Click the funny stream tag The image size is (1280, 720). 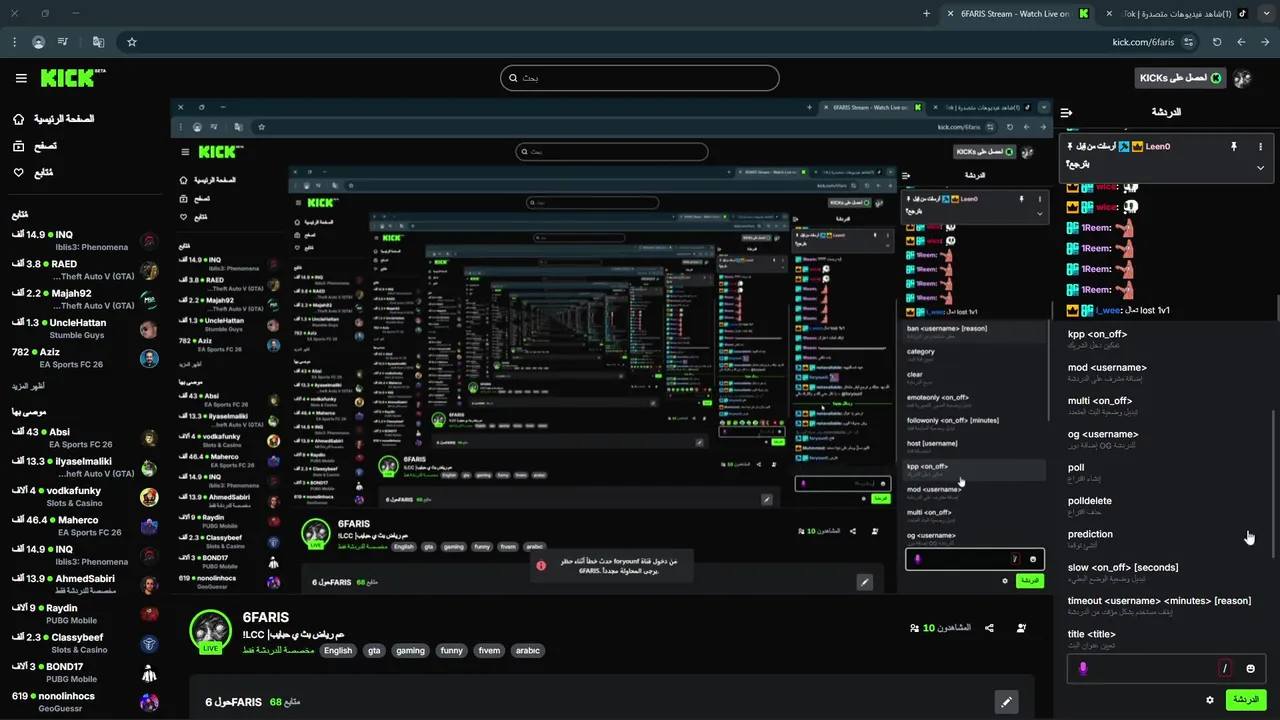click(452, 650)
